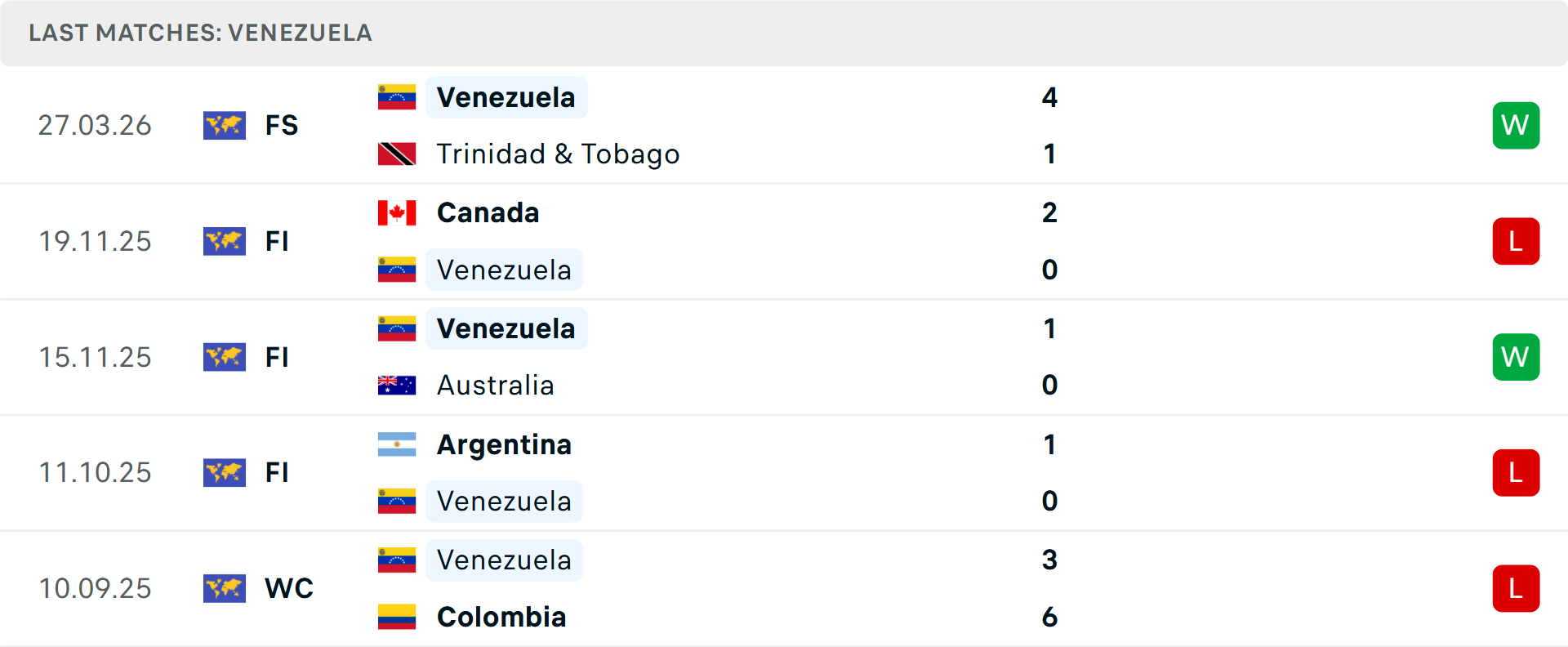Image resolution: width=1568 pixels, height=647 pixels.
Task: Click the Argentina flag icon
Action: coord(397,444)
